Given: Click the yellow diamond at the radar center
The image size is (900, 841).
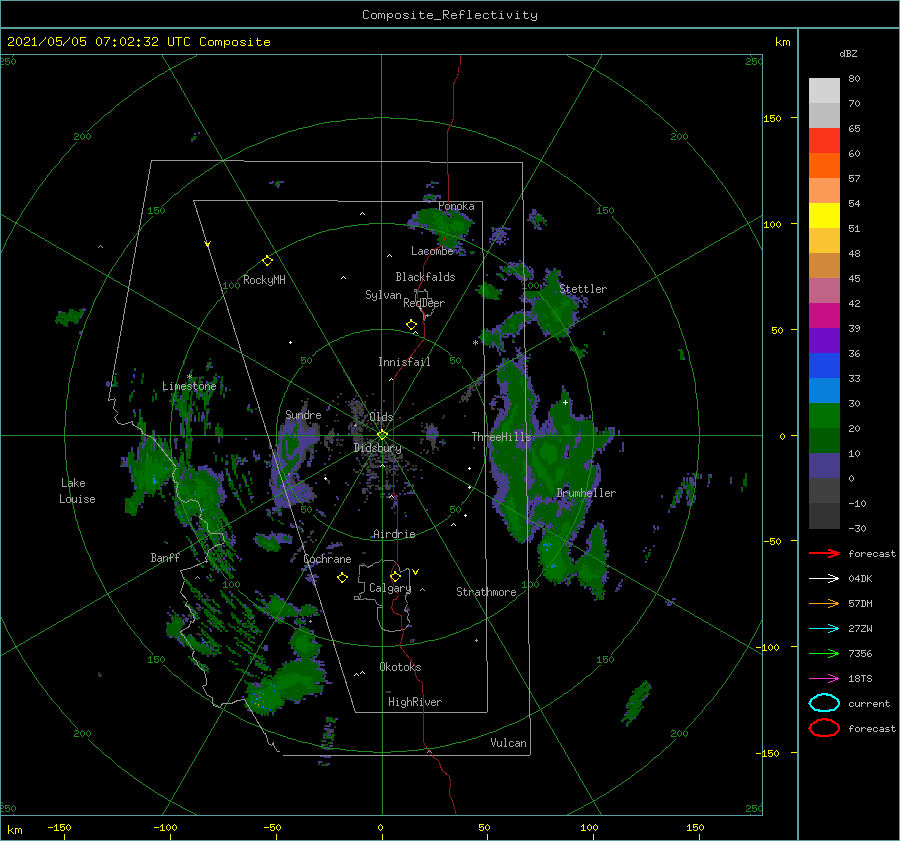Looking at the screenshot, I should click(382, 435).
